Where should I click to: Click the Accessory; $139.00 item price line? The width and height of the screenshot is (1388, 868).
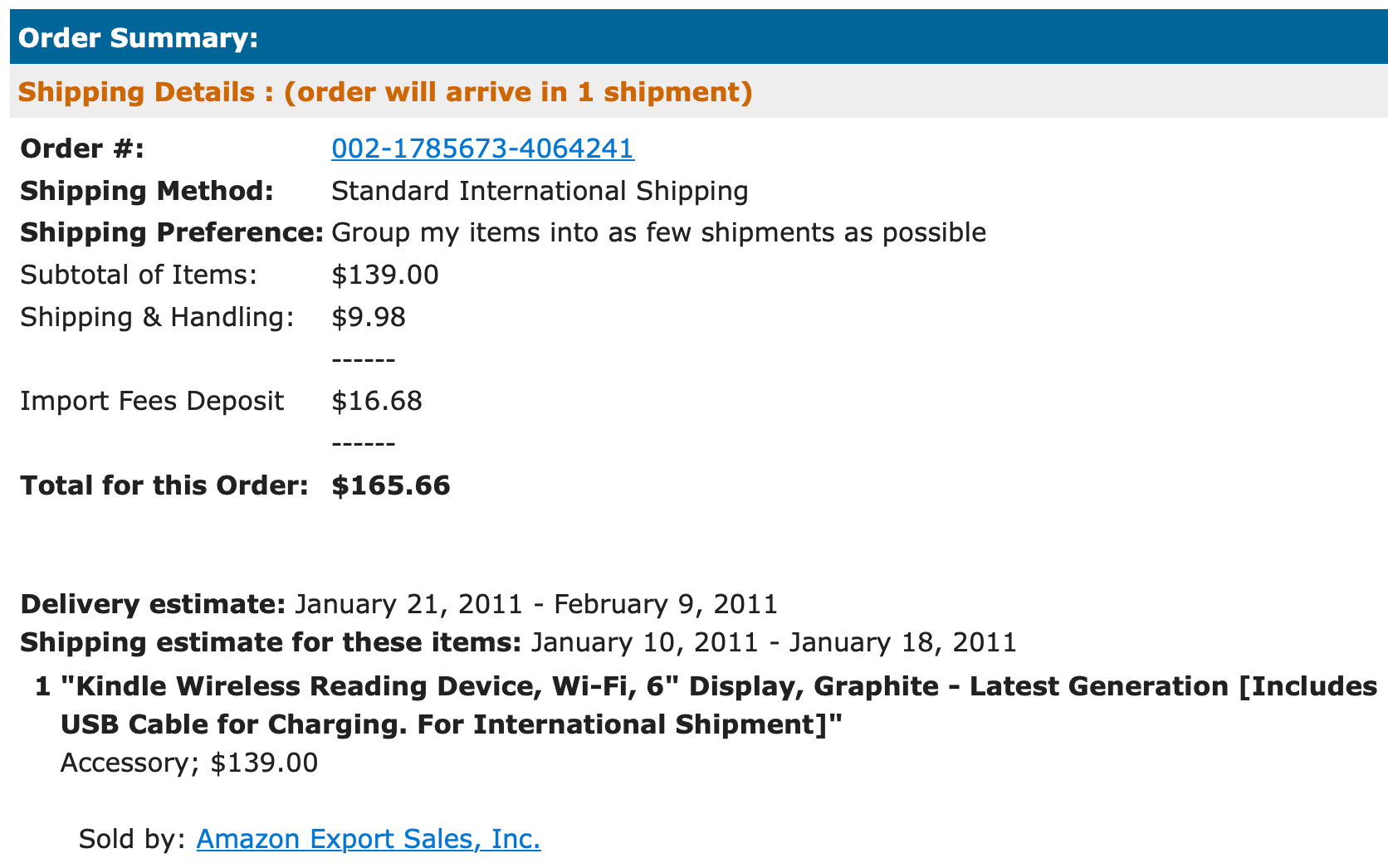[189, 763]
